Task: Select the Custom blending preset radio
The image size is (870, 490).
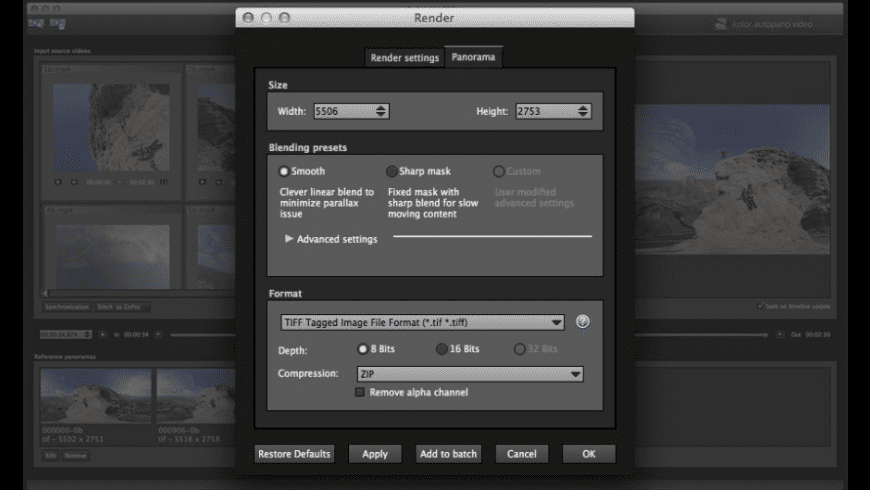Action: coord(499,171)
